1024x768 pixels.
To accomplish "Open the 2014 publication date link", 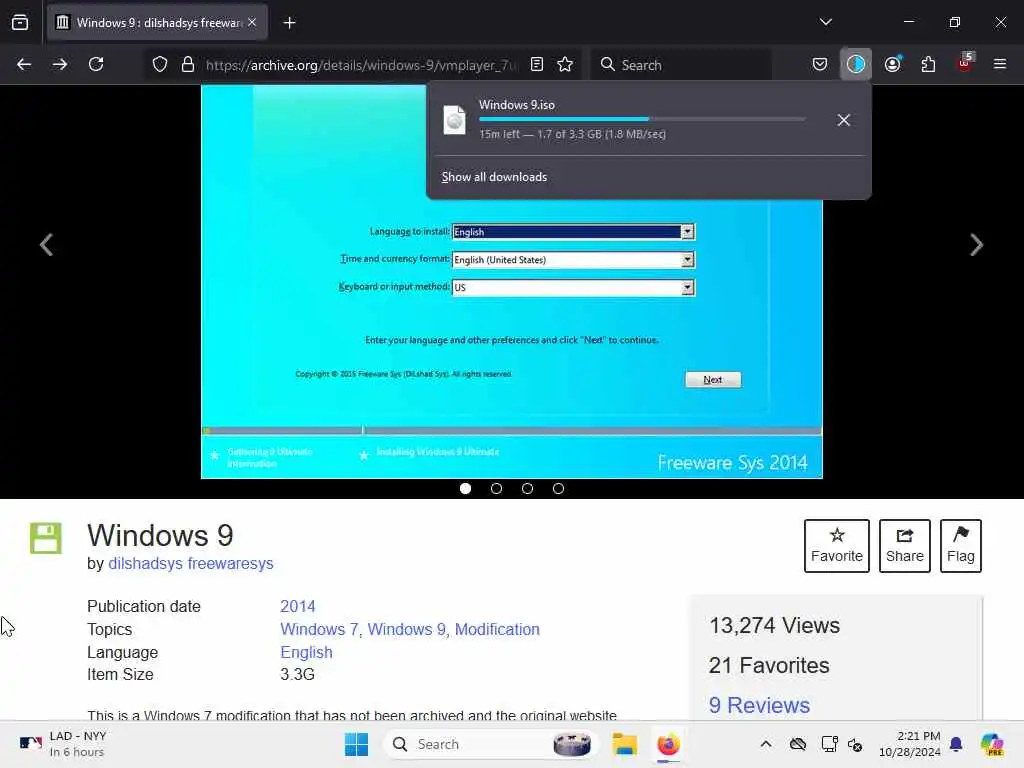I will coord(298,606).
